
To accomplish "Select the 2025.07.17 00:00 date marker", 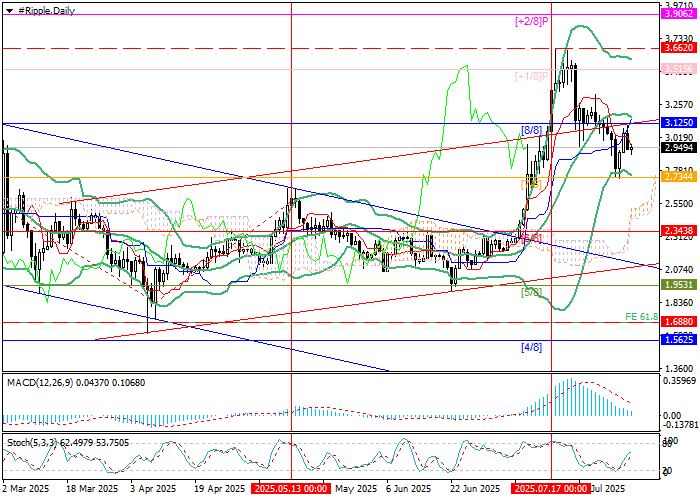I will (x=552, y=488).
